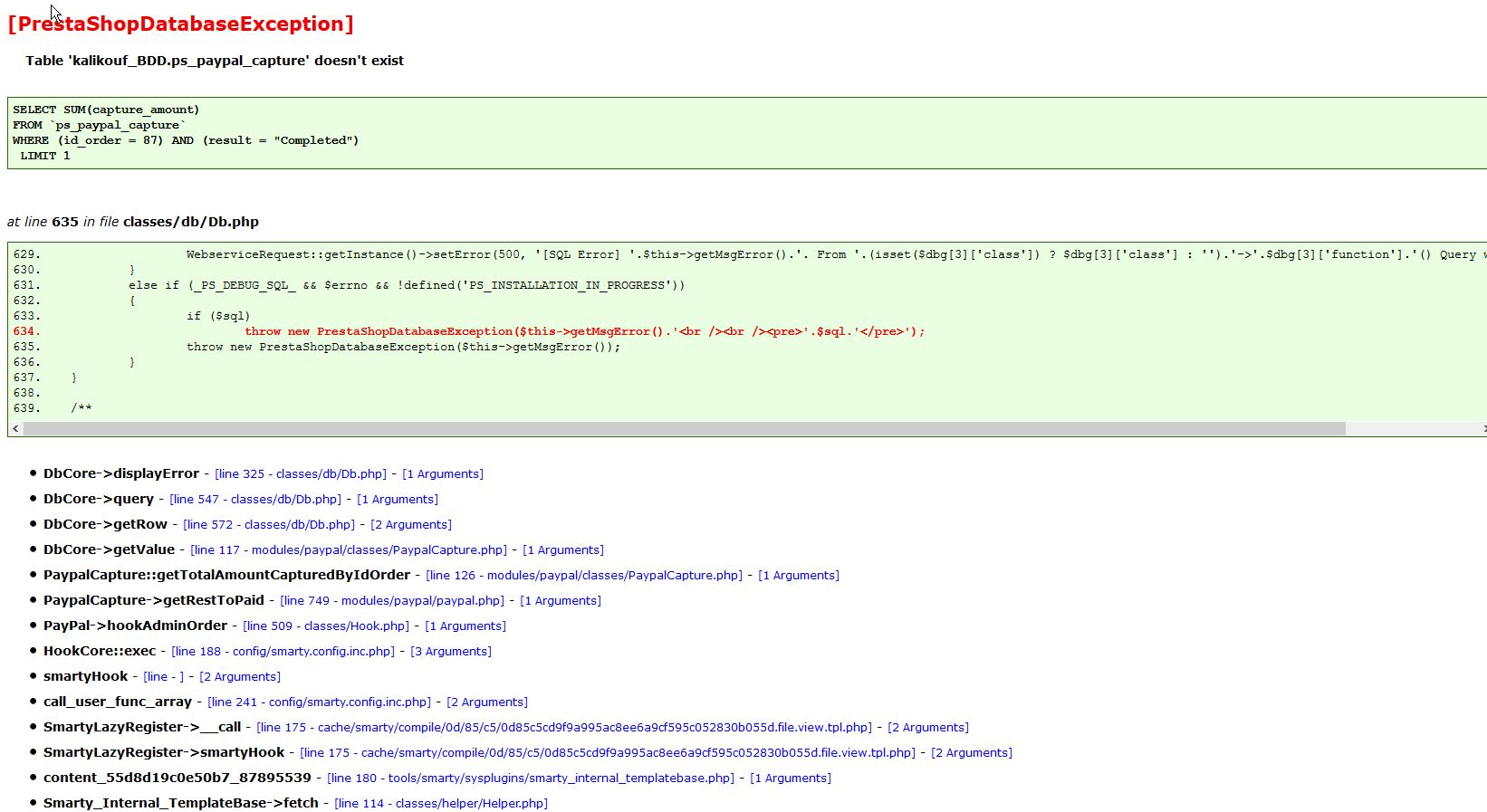Show the 2 arguments for DbCore->getRow
Screen dimensions: 1487x812
(x=411, y=524)
